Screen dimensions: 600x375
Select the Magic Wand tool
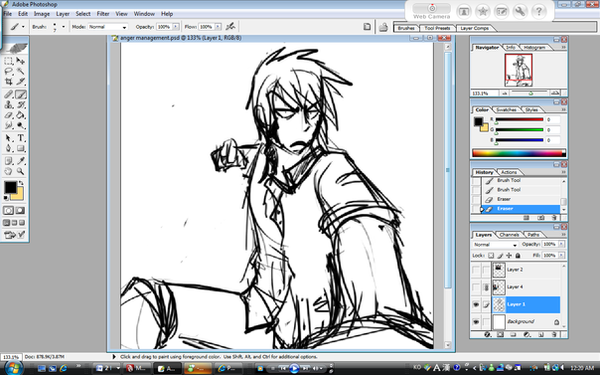21,71
